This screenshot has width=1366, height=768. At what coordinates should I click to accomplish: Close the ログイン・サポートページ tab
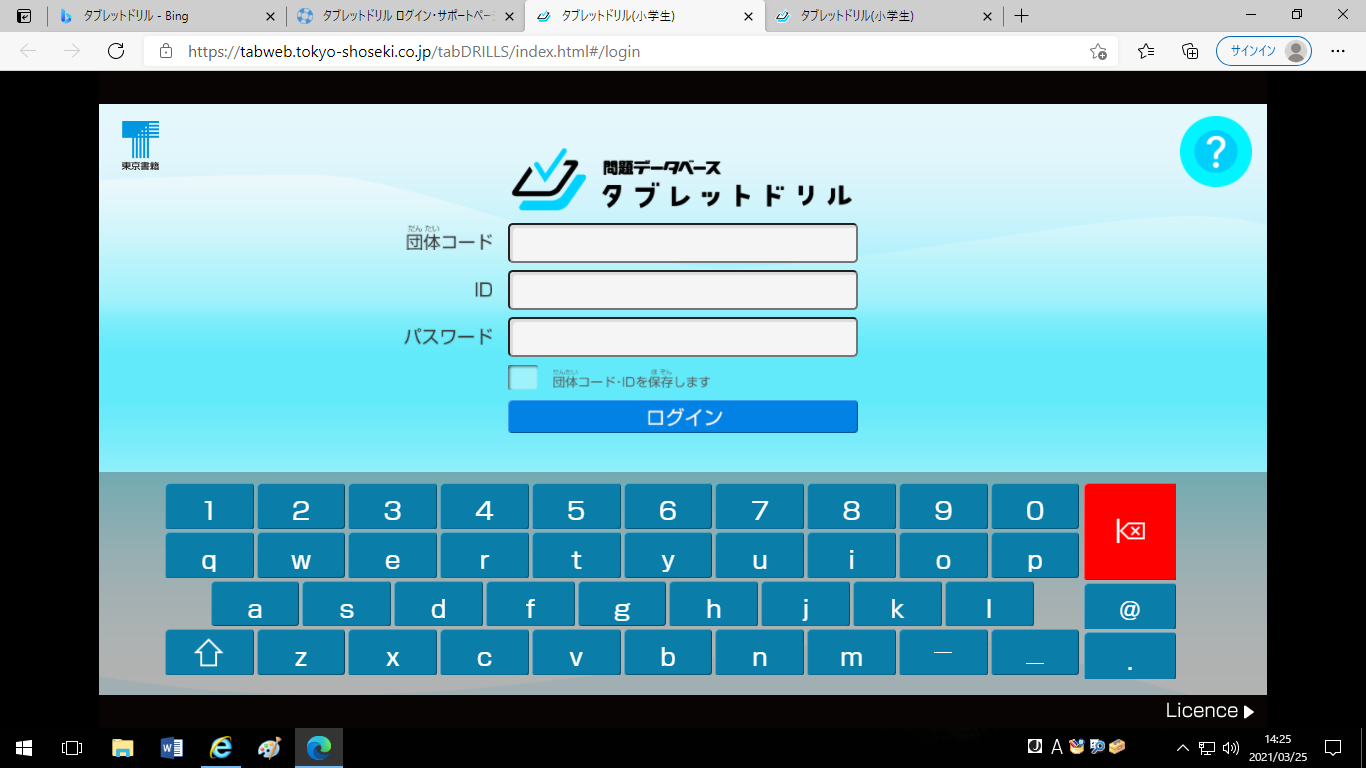pos(509,16)
